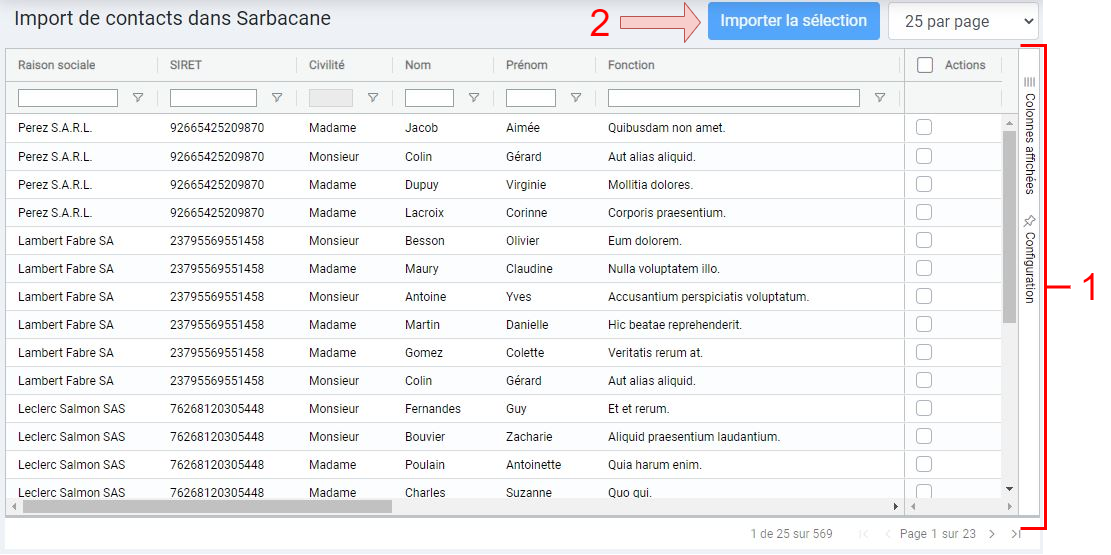Open filter icon for Raison sociale column
The height and width of the screenshot is (555, 1111).
point(138,98)
